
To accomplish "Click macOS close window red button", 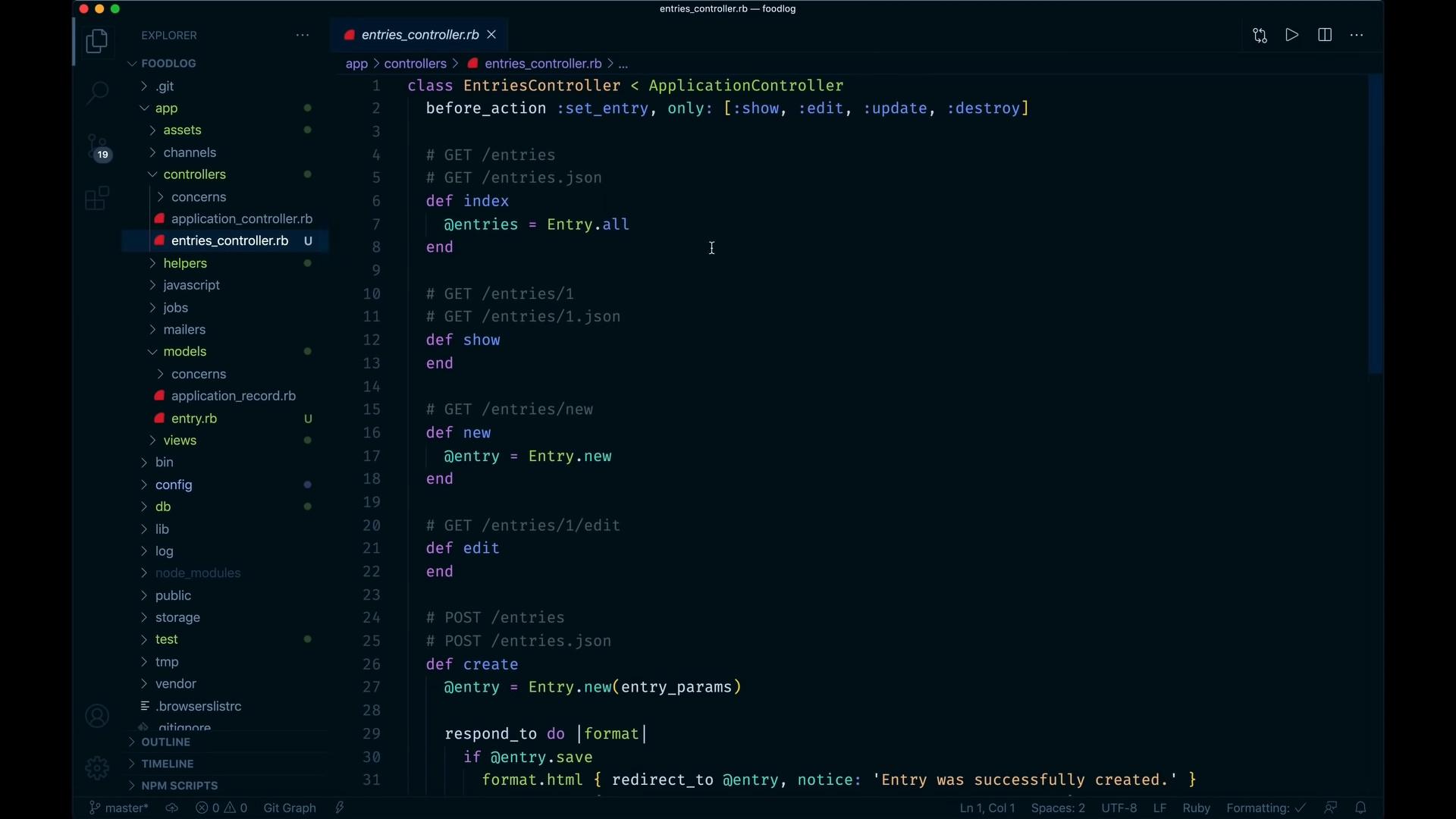I will point(83,9).
